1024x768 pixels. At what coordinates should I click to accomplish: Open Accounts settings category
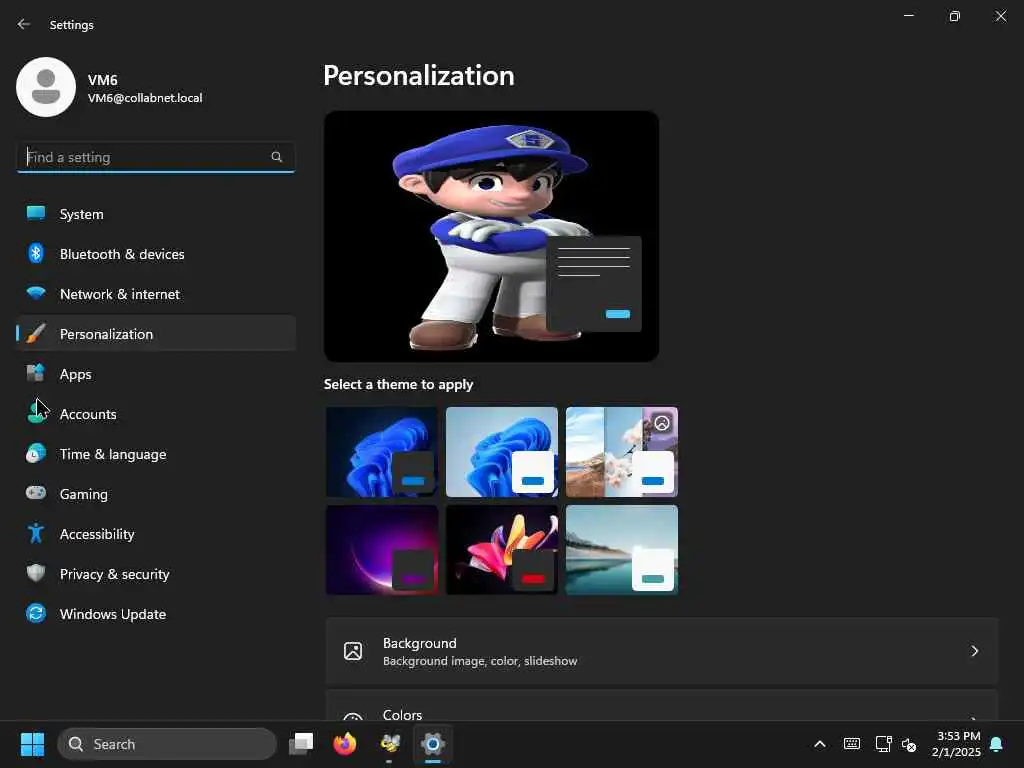click(156, 413)
